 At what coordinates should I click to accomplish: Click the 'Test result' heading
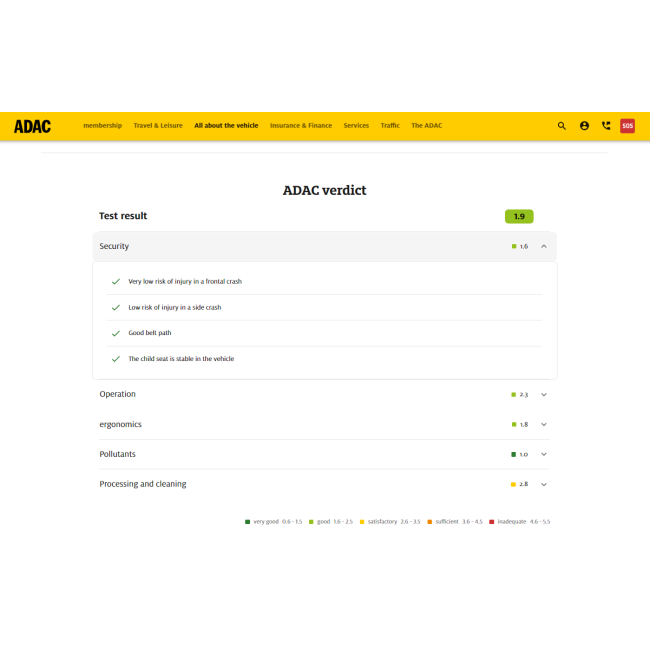(123, 216)
